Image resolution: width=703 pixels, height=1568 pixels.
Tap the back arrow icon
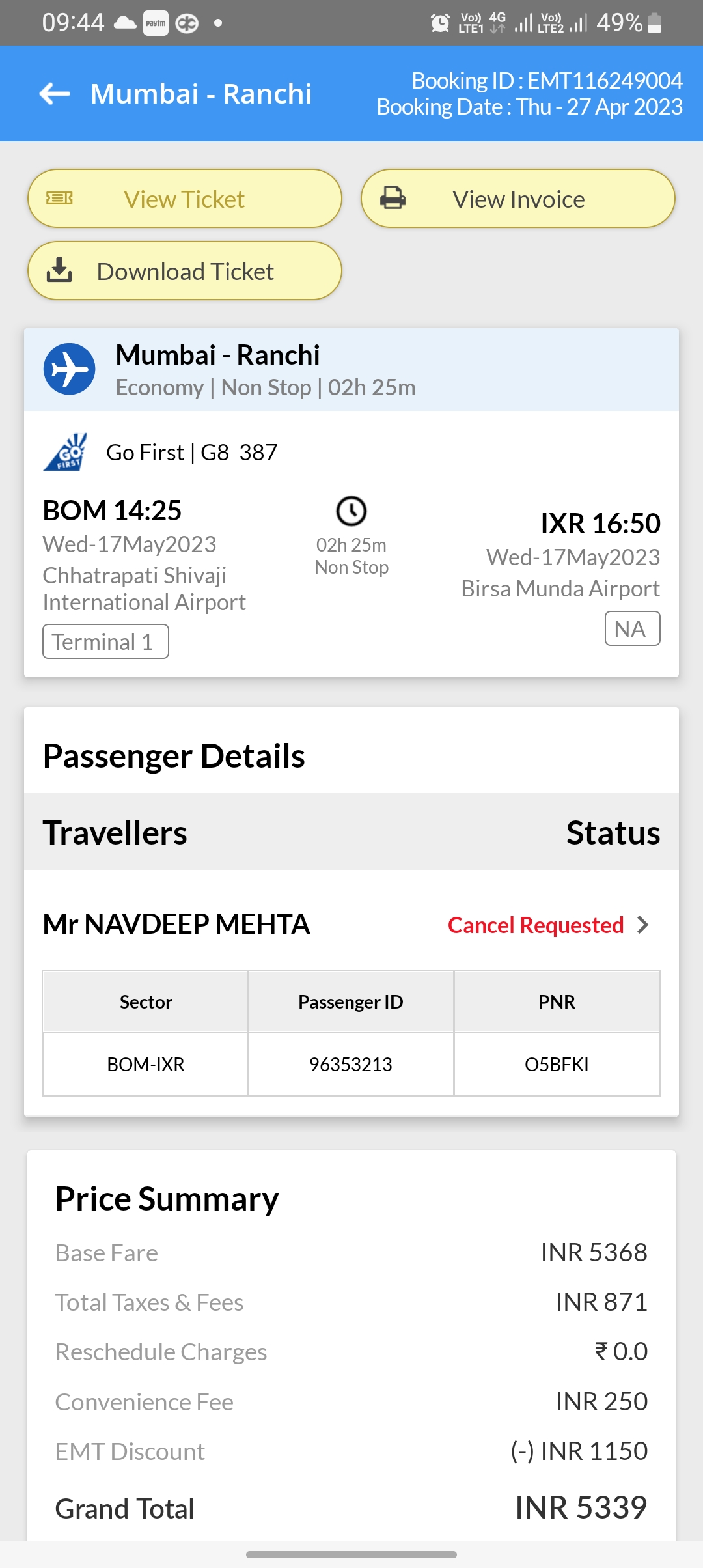[x=55, y=94]
